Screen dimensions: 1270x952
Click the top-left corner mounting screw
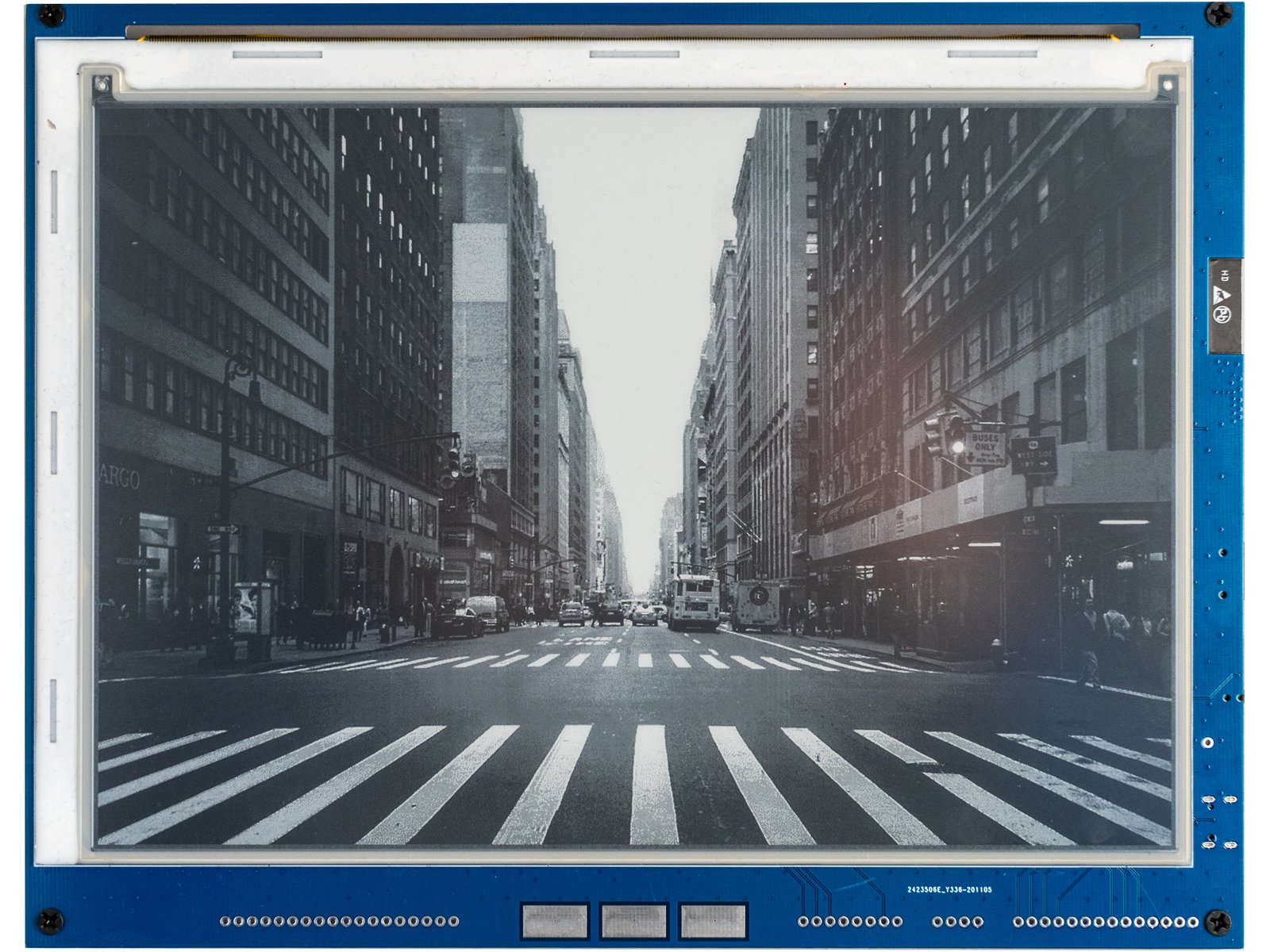[50, 14]
